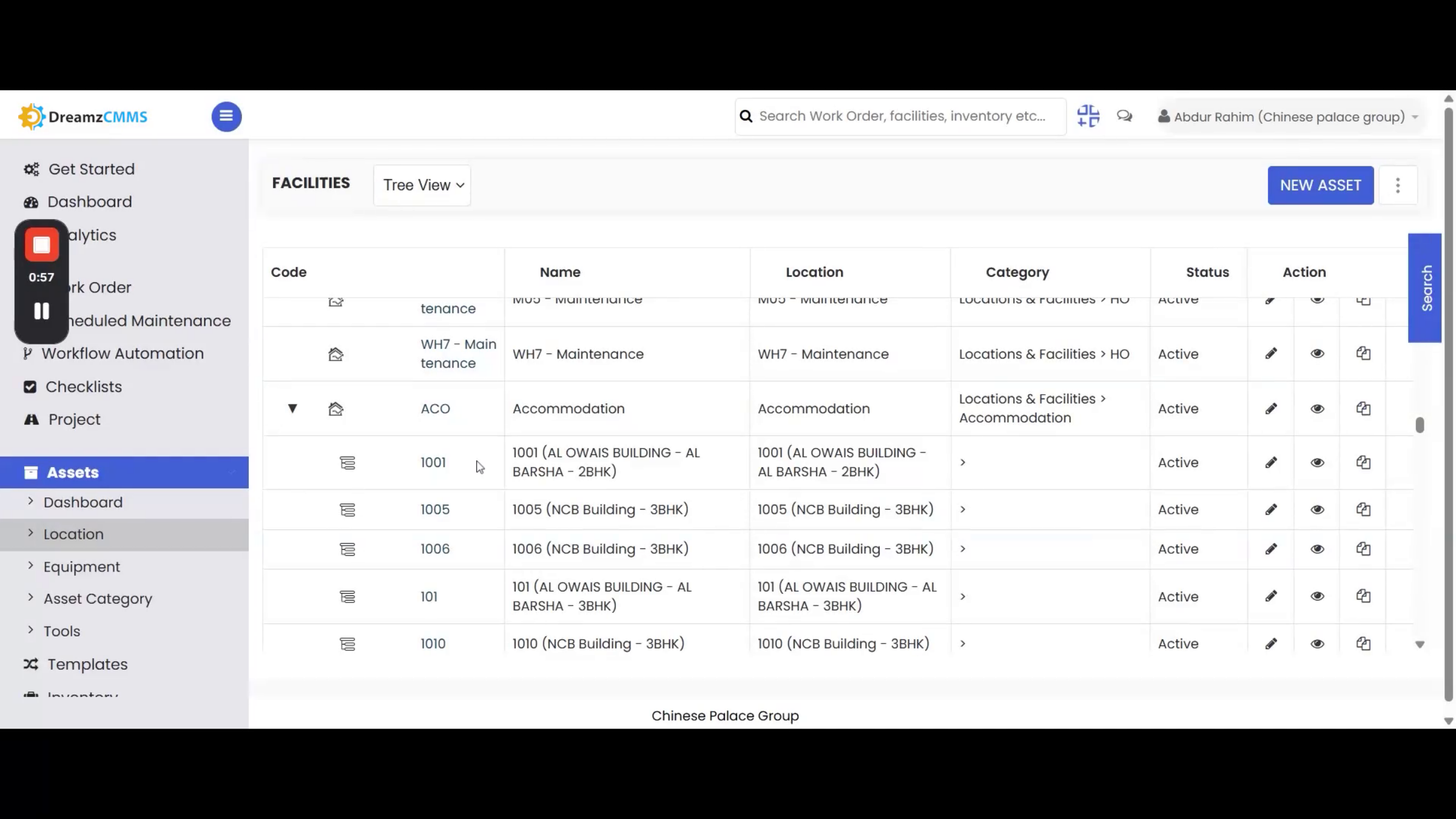This screenshot has width=1456, height=819.
Task: Copy the 1010 facility row
Action: [1363, 644]
